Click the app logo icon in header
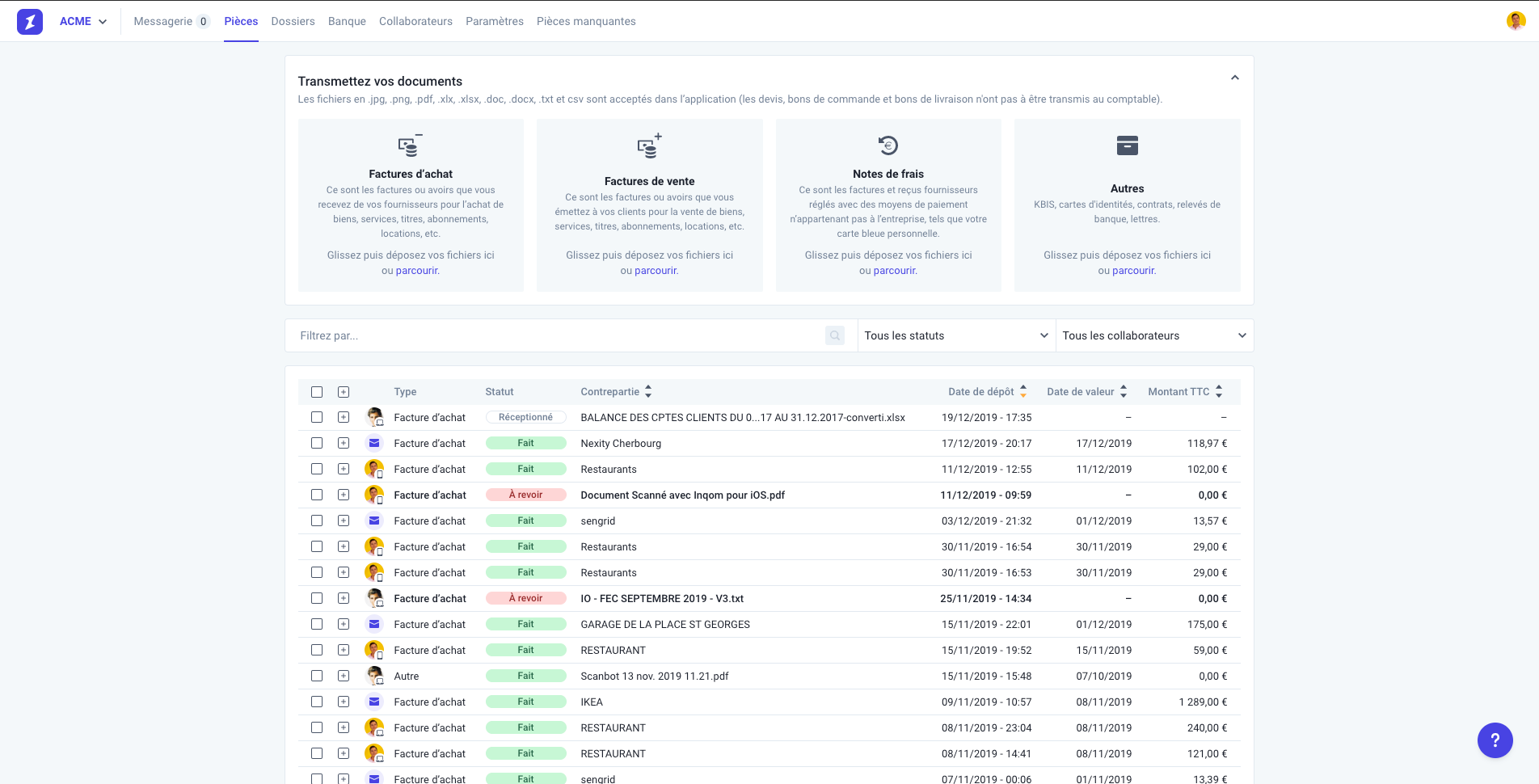This screenshot has height=784, width=1539. click(30, 22)
